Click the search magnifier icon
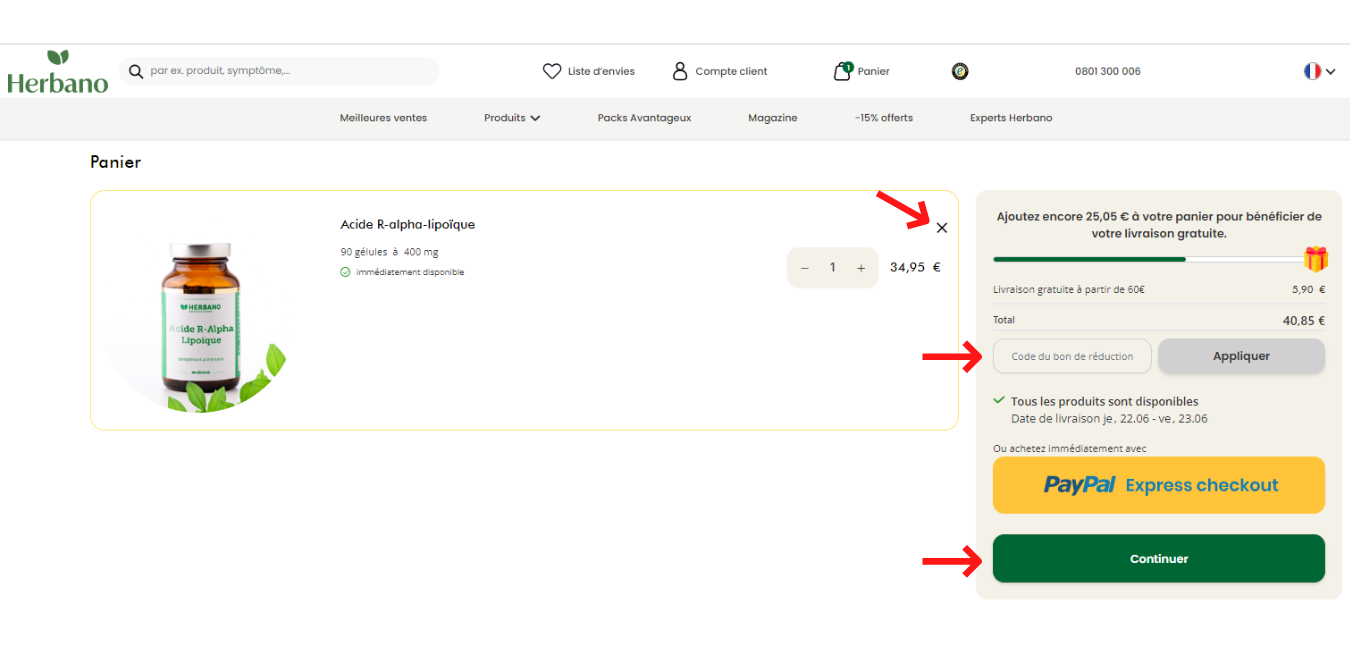 [136, 72]
